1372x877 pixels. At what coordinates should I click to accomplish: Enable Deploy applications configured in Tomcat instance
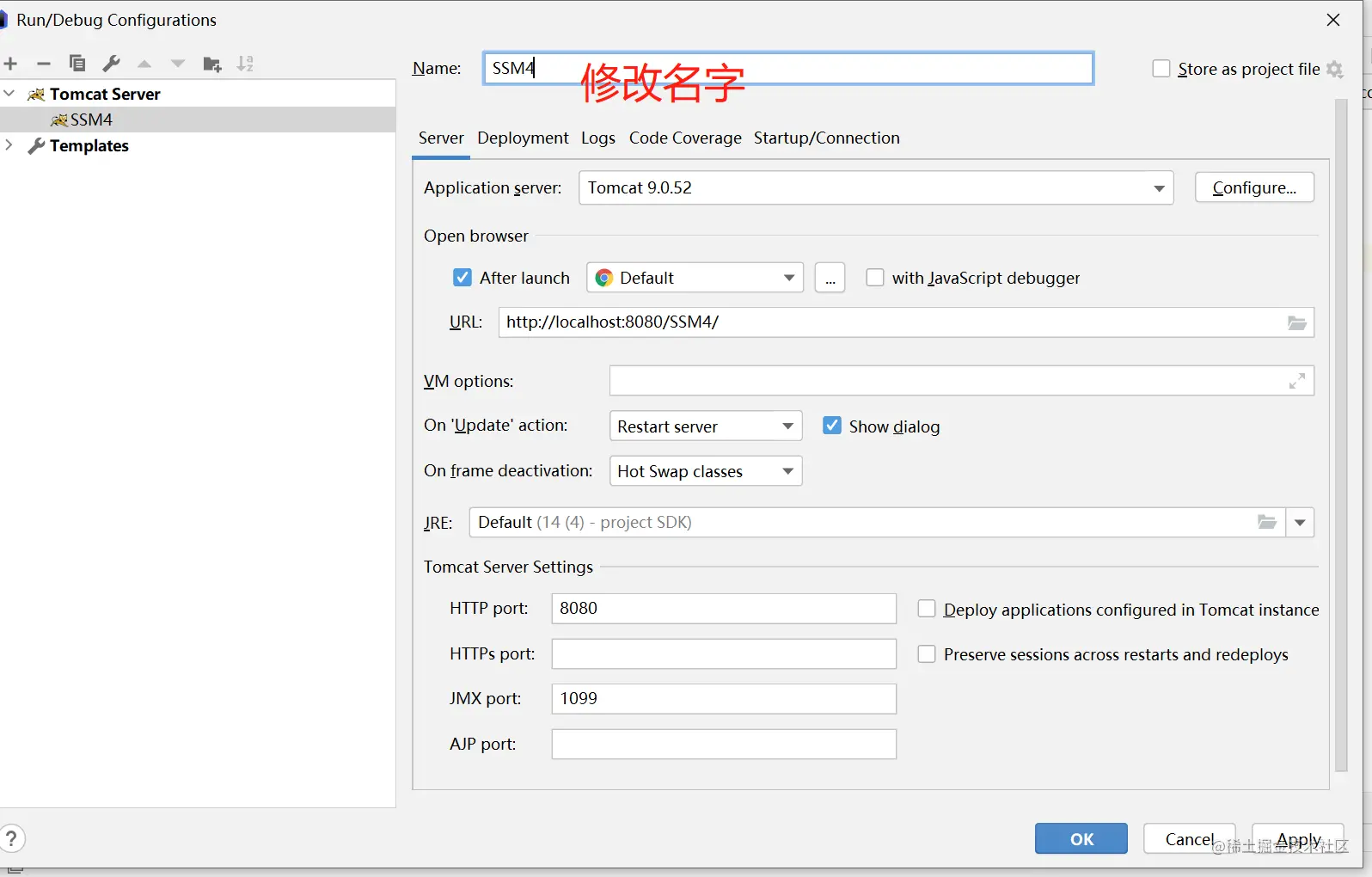coord(927,609)
